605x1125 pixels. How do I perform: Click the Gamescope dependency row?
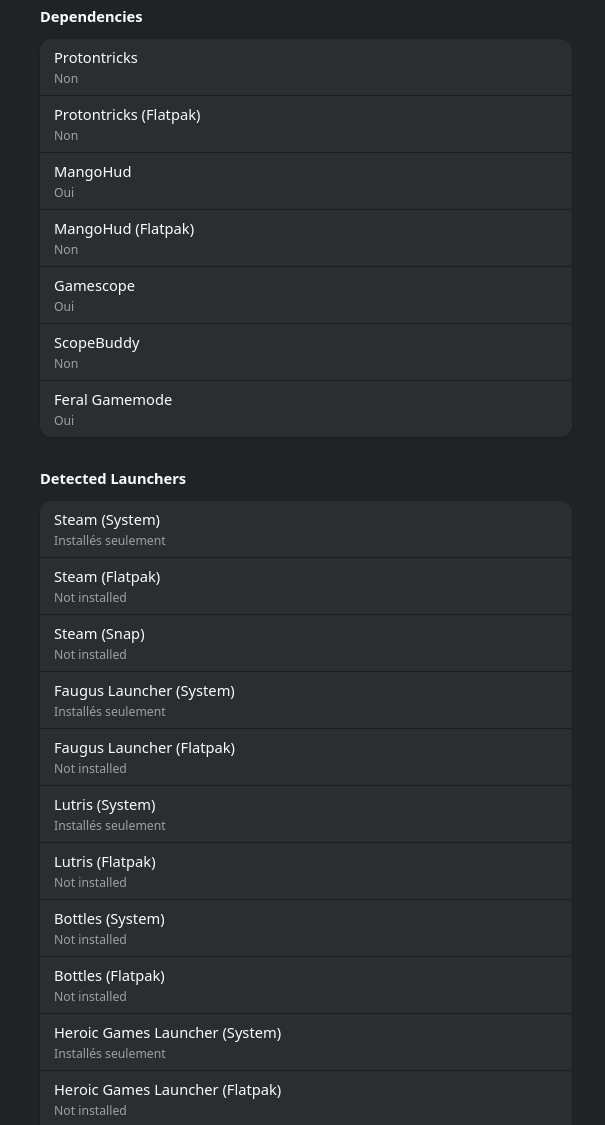tap(306, 296)
